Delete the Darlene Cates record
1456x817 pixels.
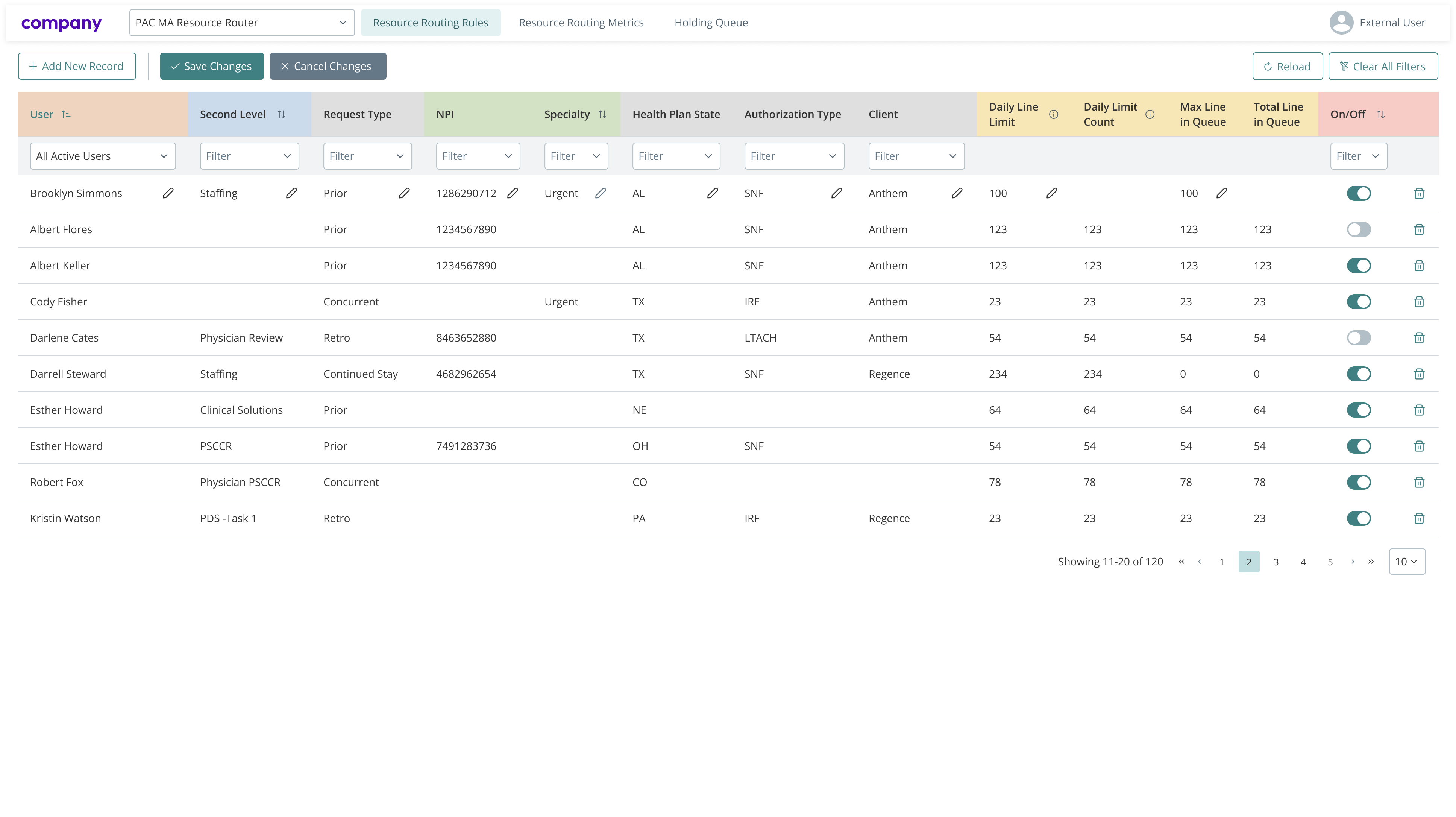click(1419, 337)
